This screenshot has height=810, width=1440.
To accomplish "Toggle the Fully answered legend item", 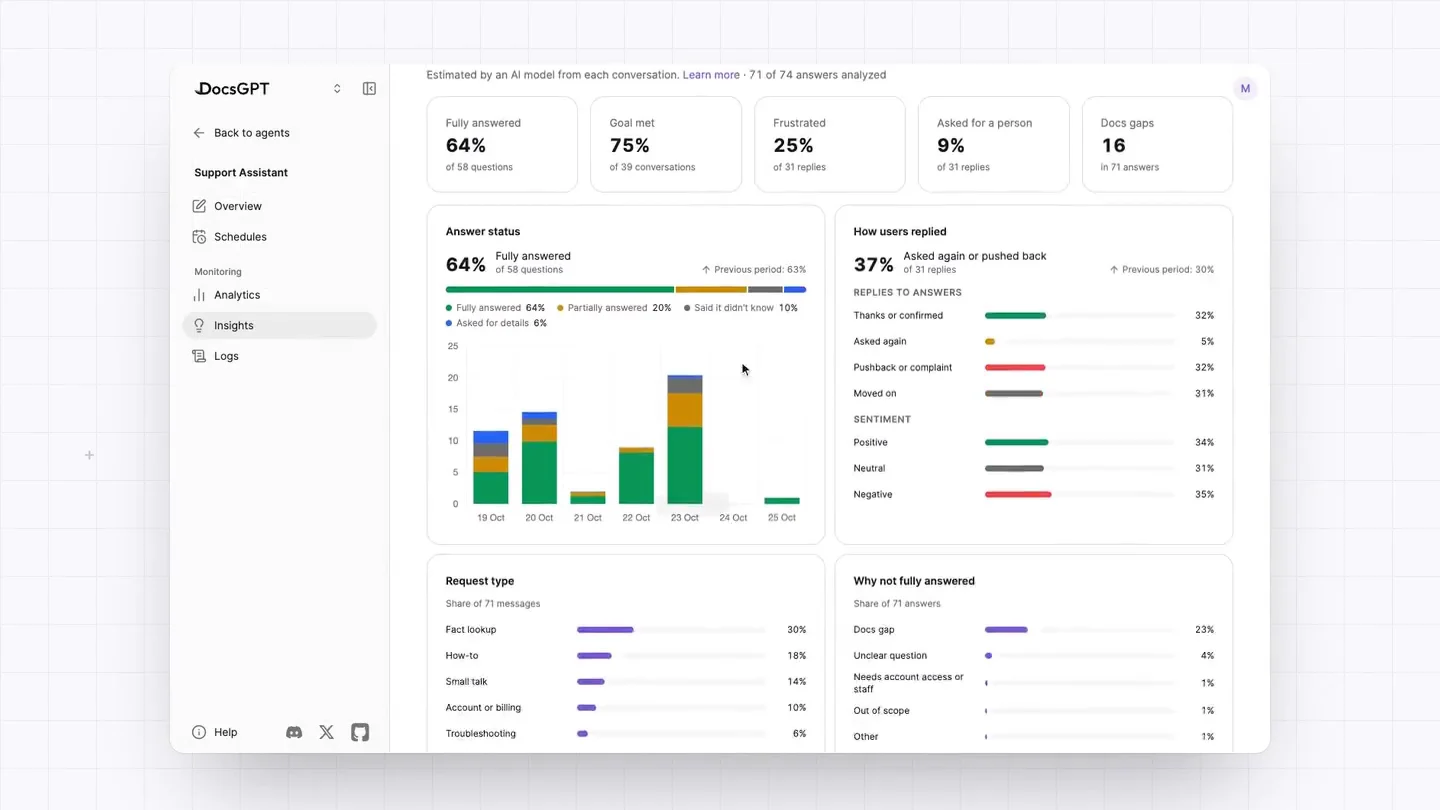I will coord(495,308).
